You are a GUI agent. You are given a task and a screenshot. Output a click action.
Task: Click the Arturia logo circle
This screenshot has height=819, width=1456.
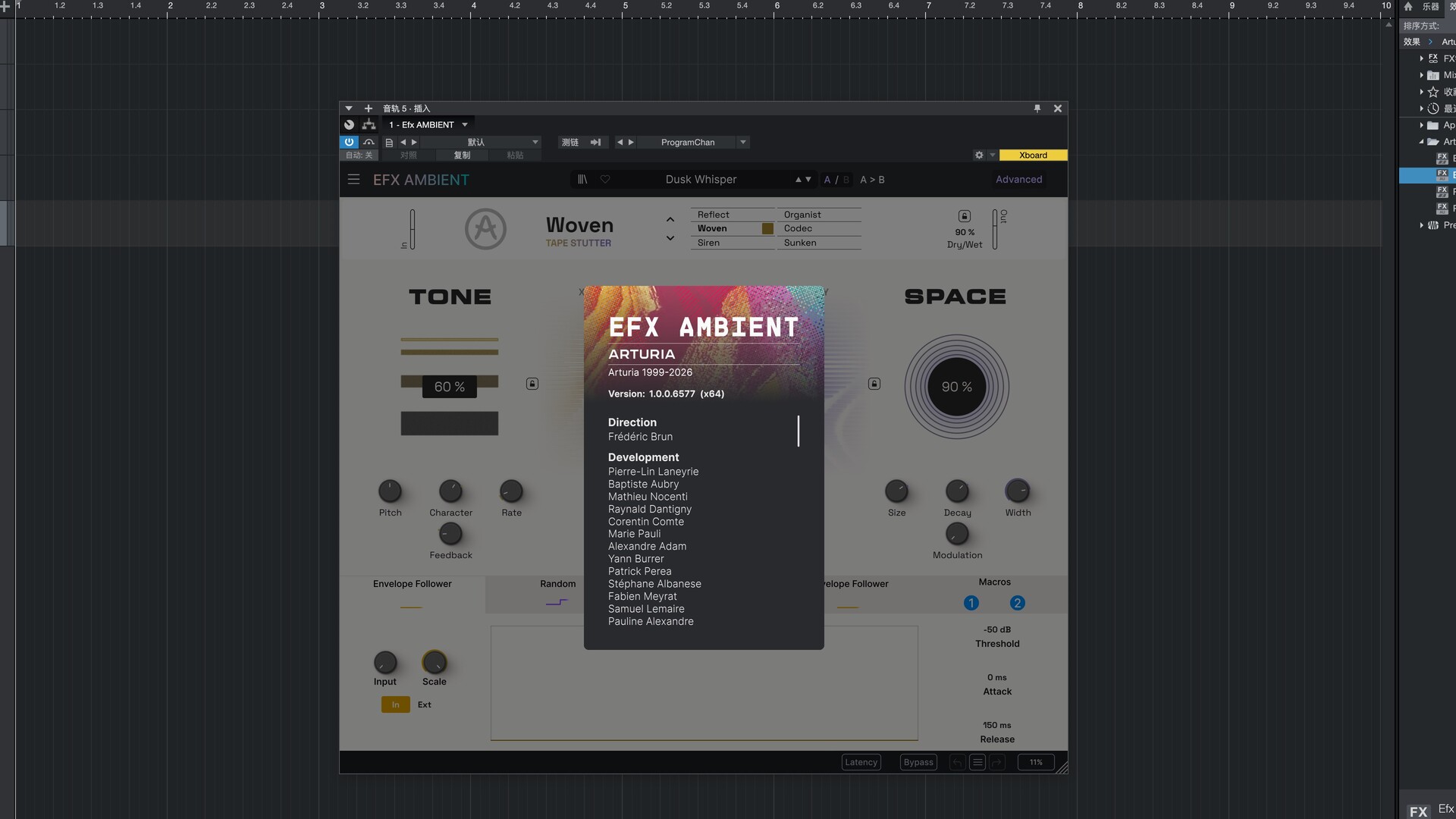485,229
